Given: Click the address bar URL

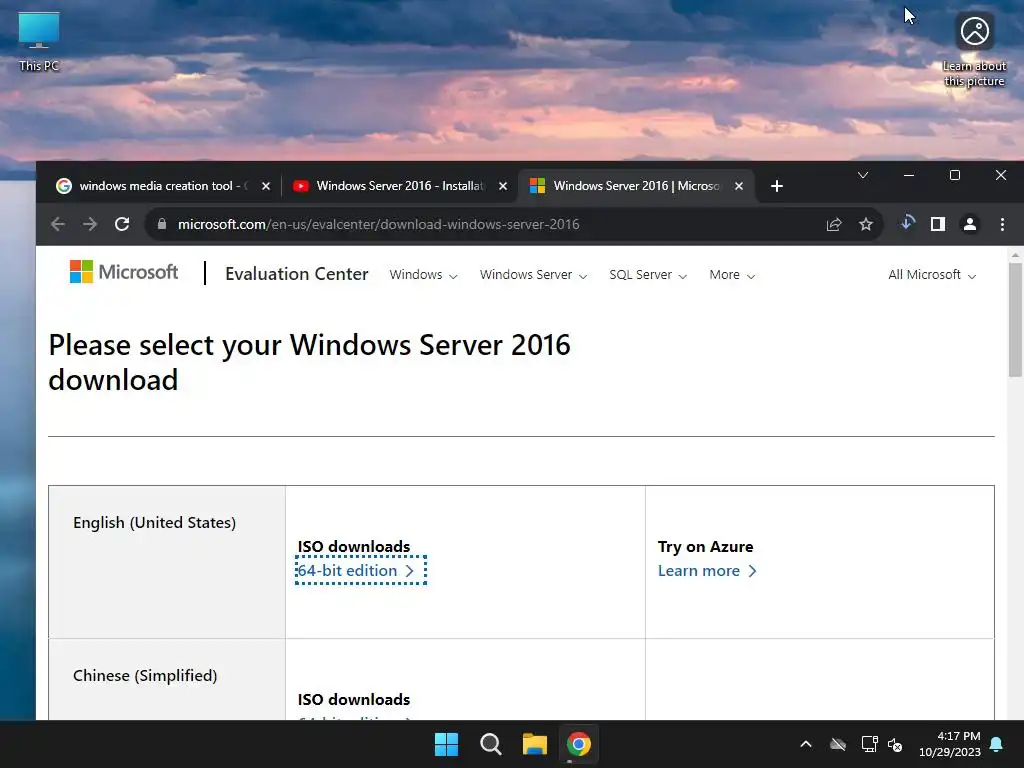Looking at the screenshot, I should pos(378,224).
